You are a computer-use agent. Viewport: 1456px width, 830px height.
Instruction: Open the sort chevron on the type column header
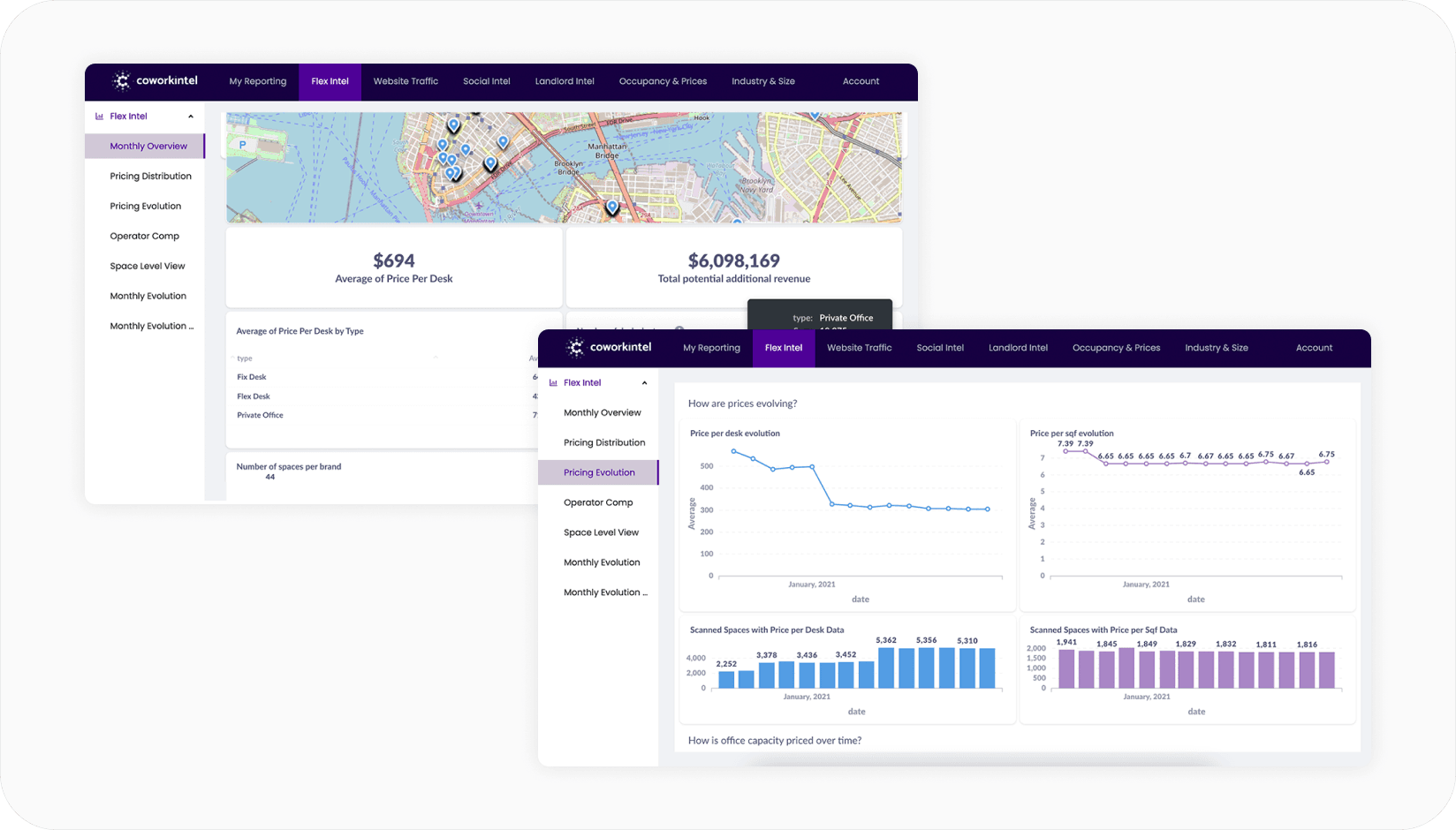(x=436, y=358)
